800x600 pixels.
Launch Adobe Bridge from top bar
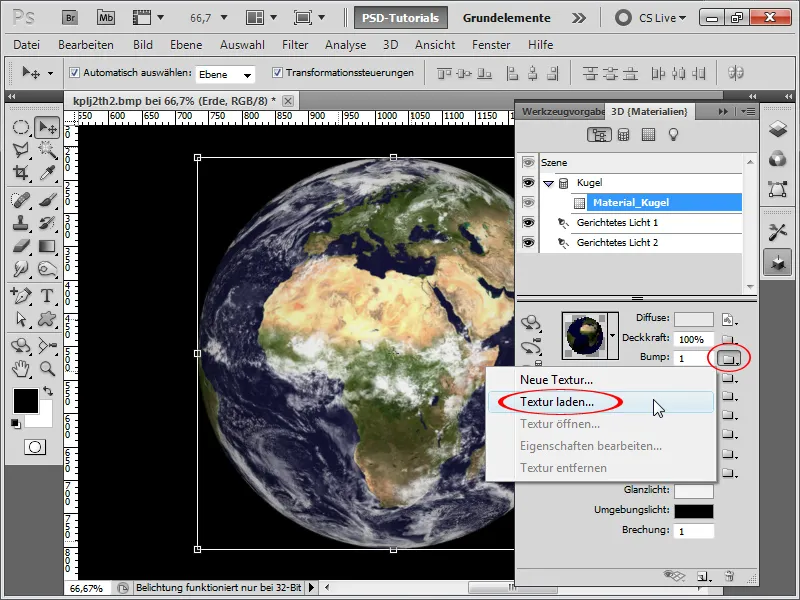[70, 18]
